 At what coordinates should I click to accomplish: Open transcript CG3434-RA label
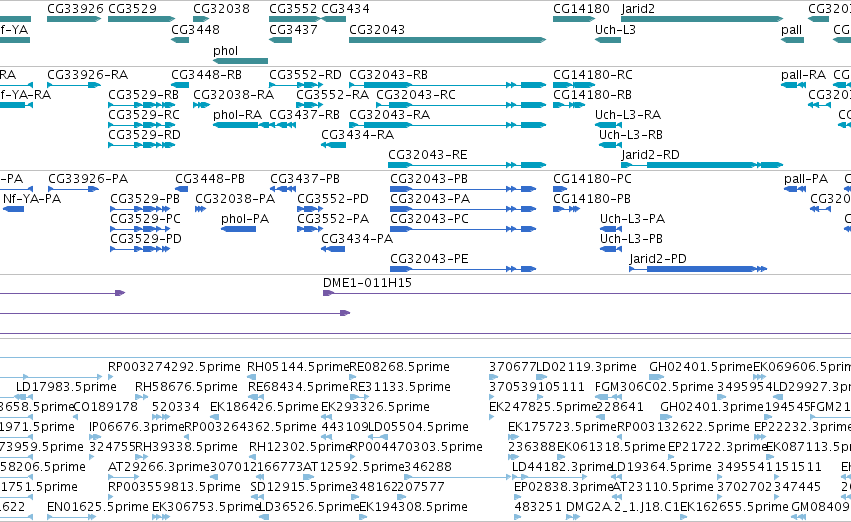coord(358,135)
